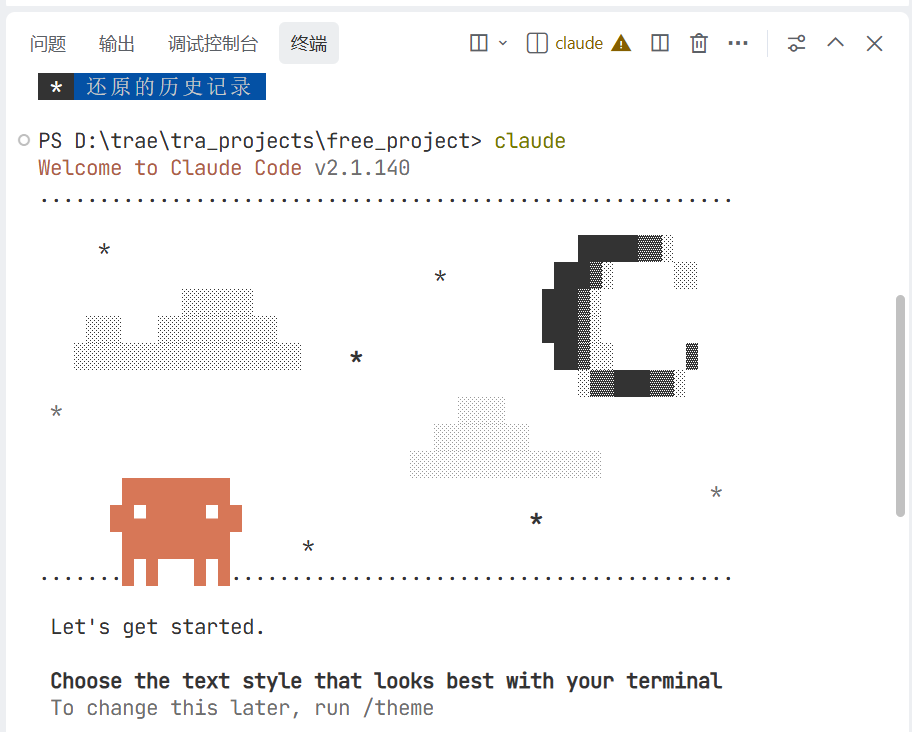Split the terminal with the split icon

coord(660,43)
